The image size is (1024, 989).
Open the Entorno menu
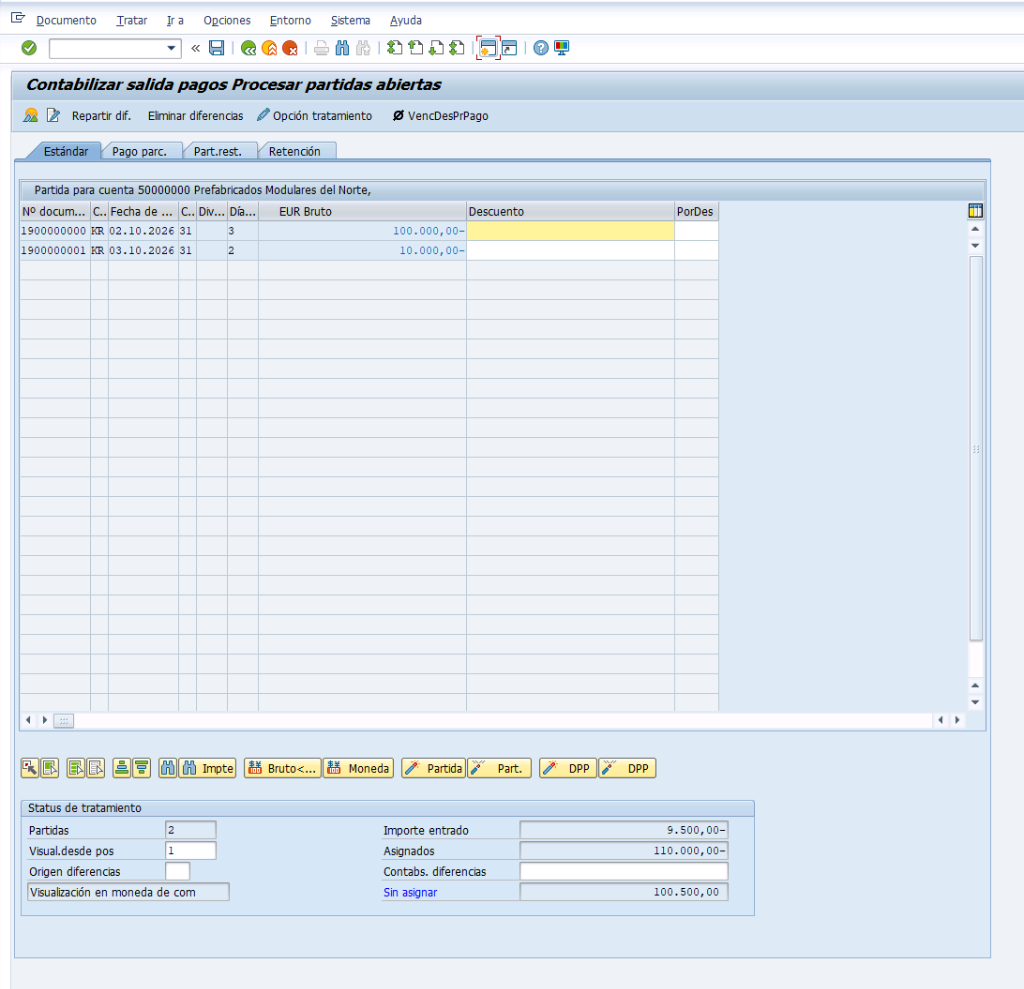(x=290, y=20)
